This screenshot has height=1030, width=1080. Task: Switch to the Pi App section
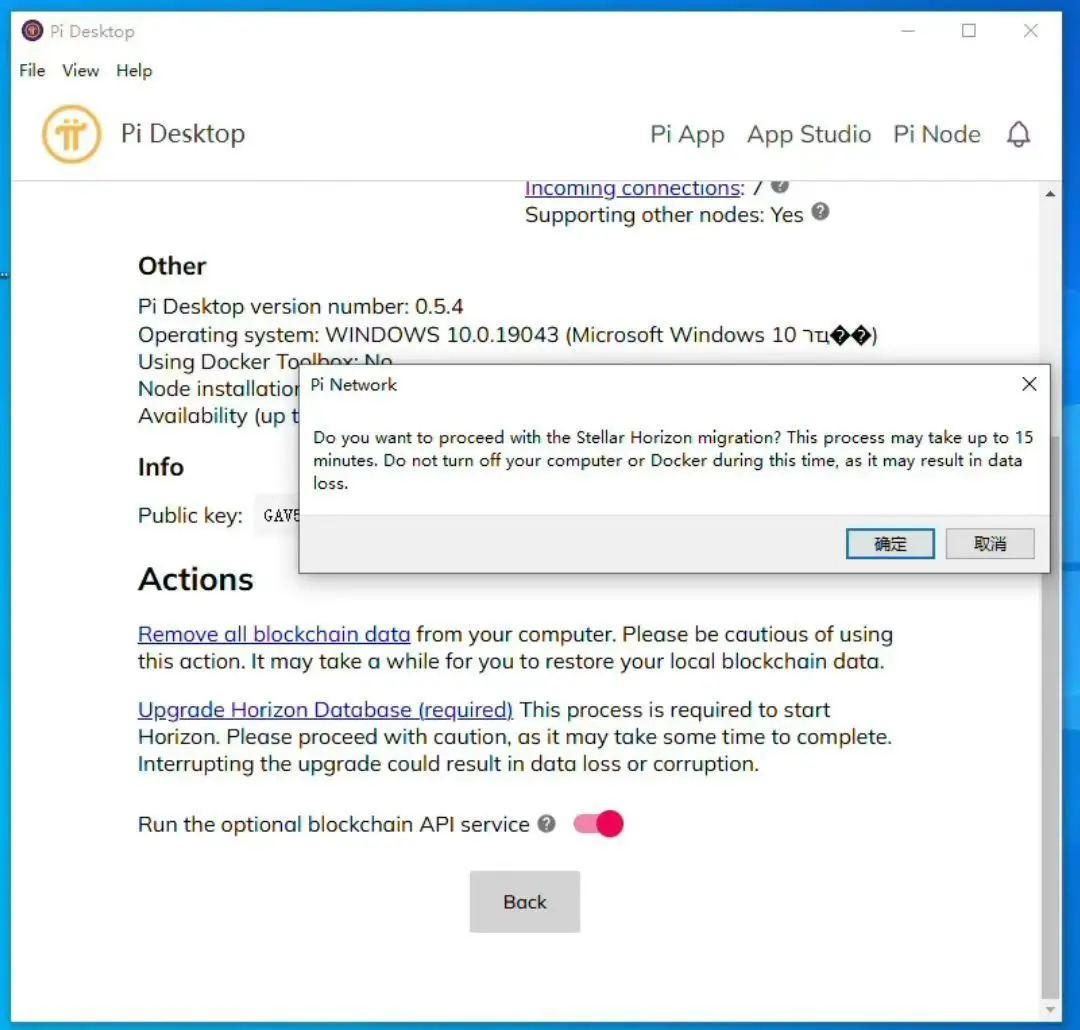[x=687, y=134]
